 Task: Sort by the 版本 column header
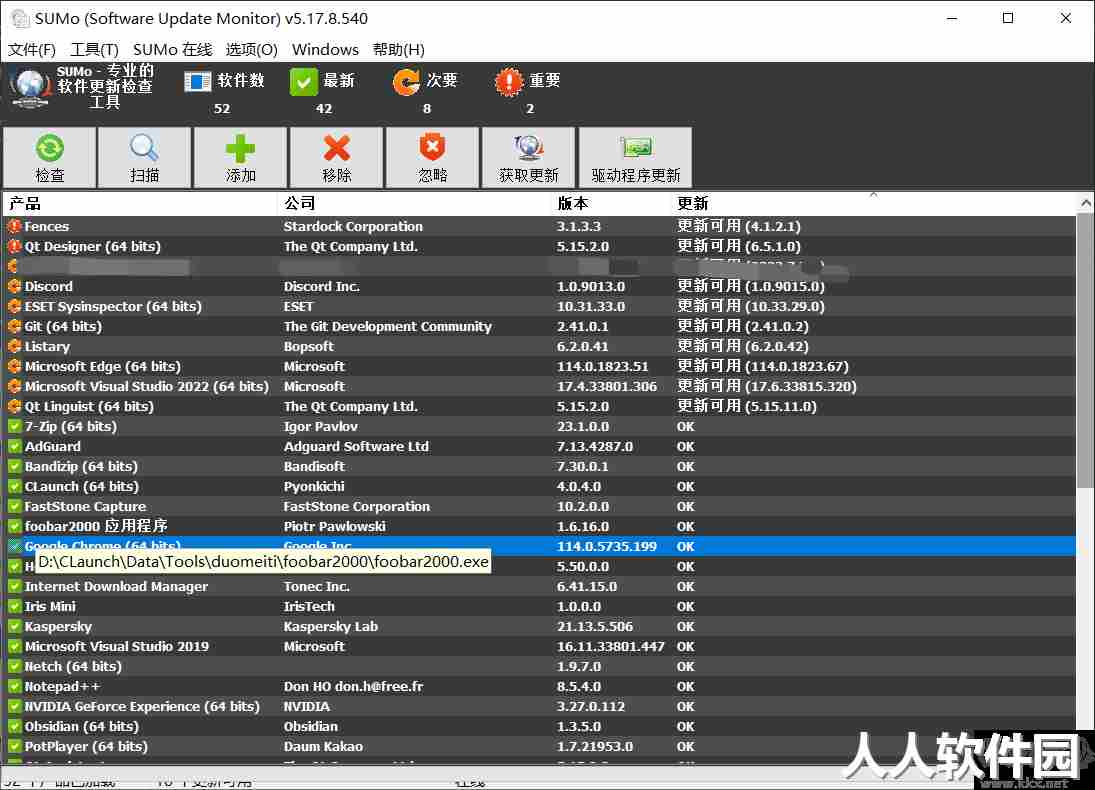point(611,203)
